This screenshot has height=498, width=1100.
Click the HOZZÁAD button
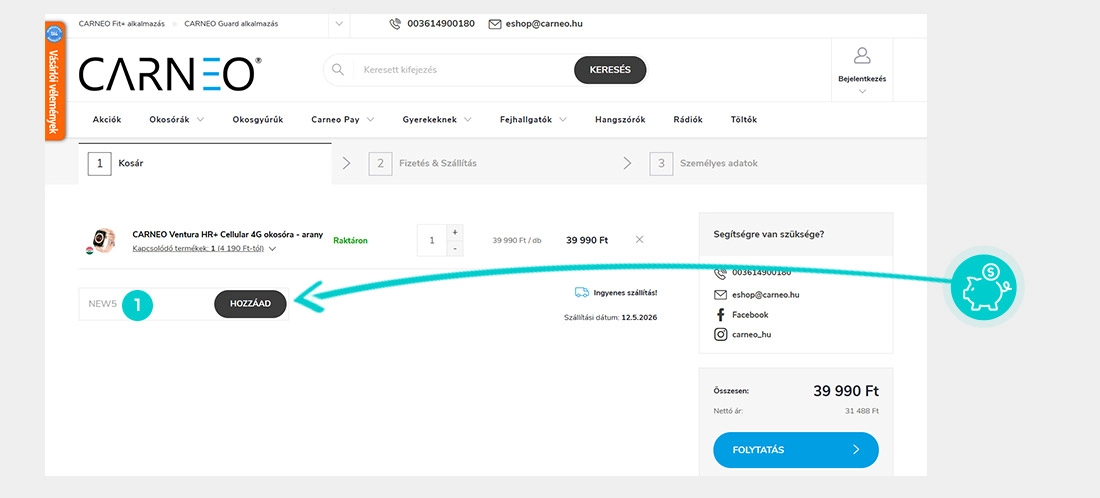[250, 304]
